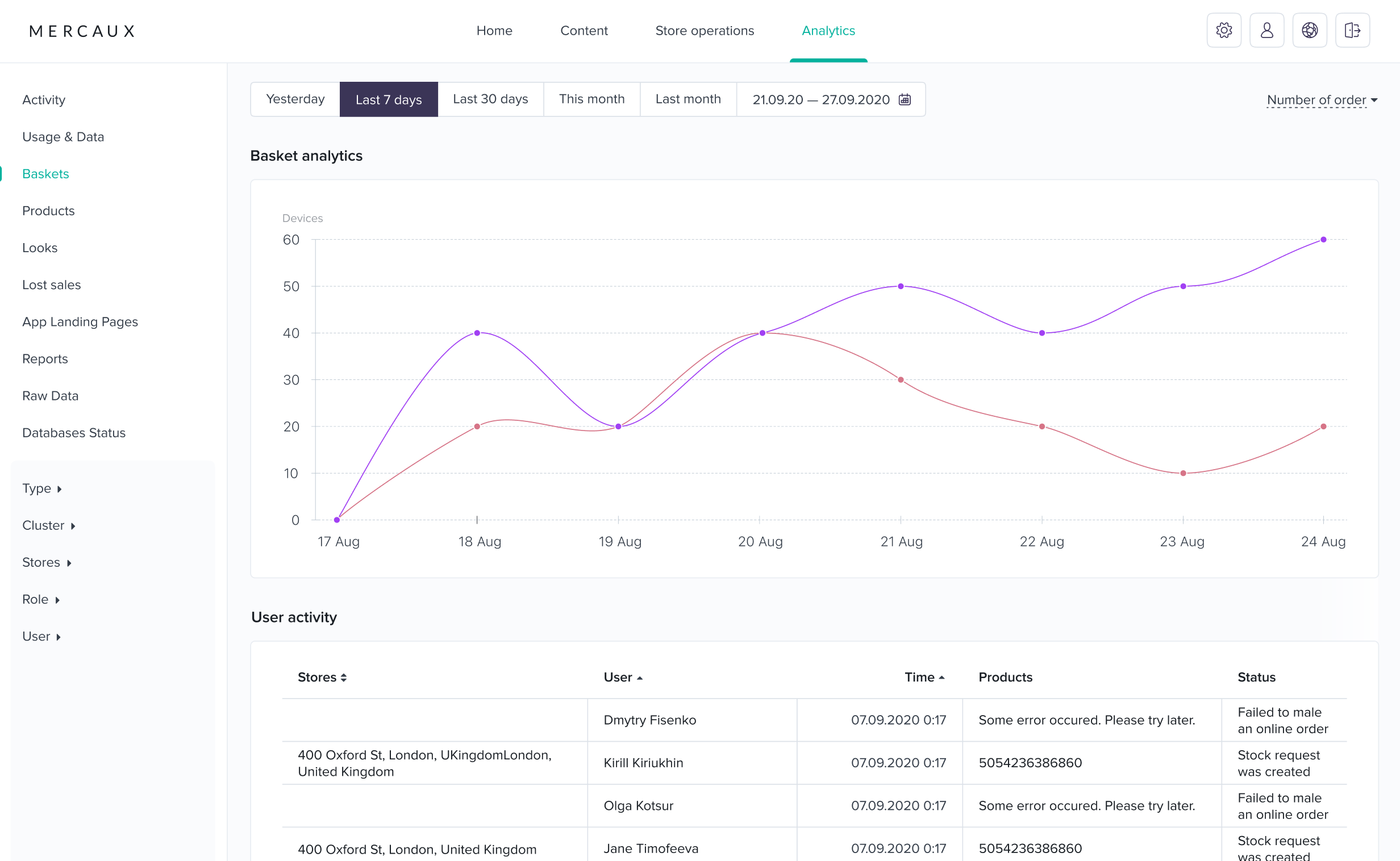
Task: Expand the Stores filter in sidebar
Action: click(47, 562)
